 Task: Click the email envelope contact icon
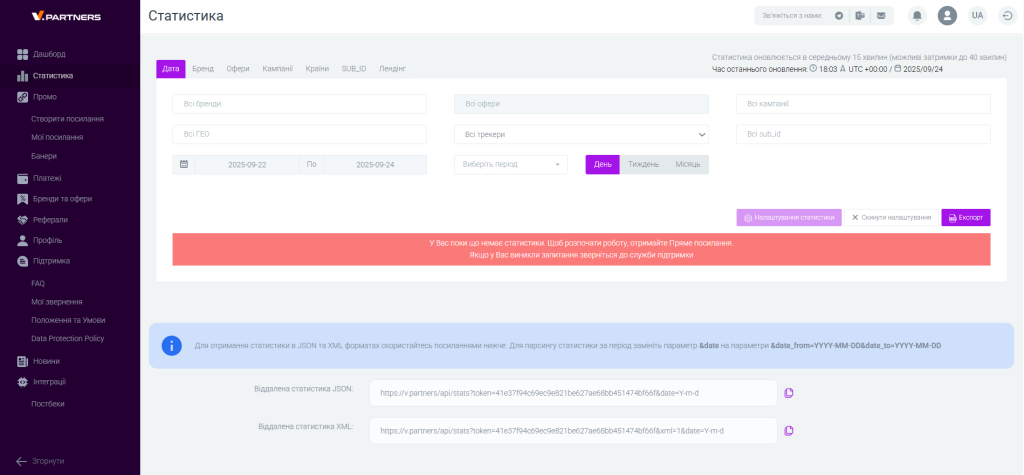[881, 16]
